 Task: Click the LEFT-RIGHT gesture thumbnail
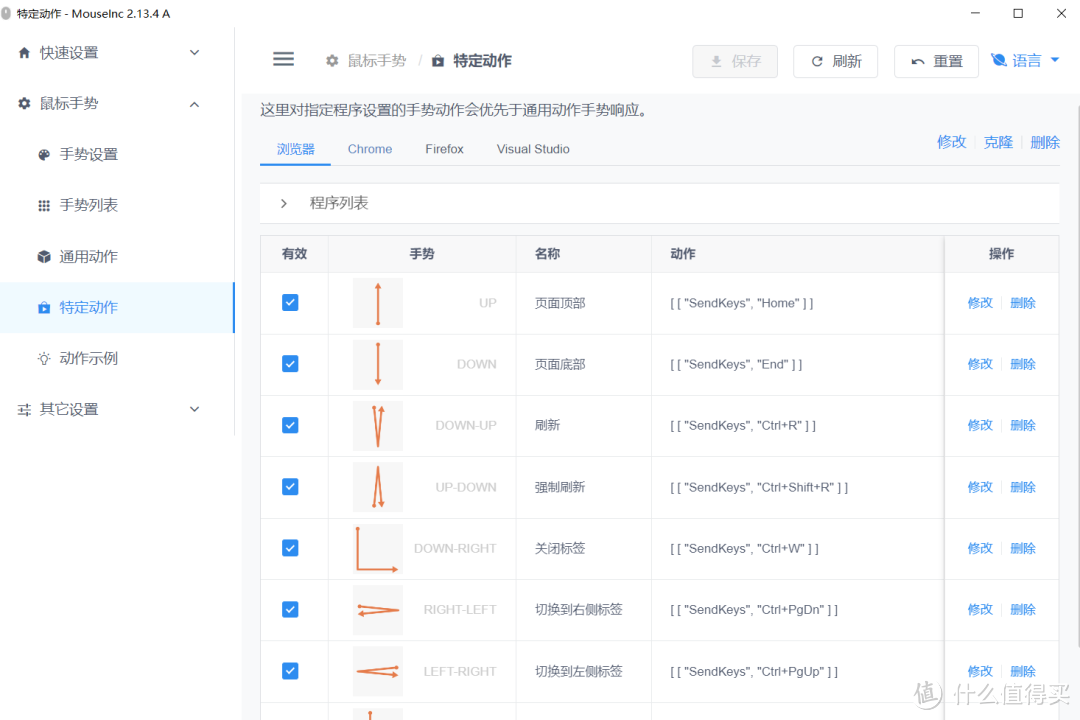[377, 671]
